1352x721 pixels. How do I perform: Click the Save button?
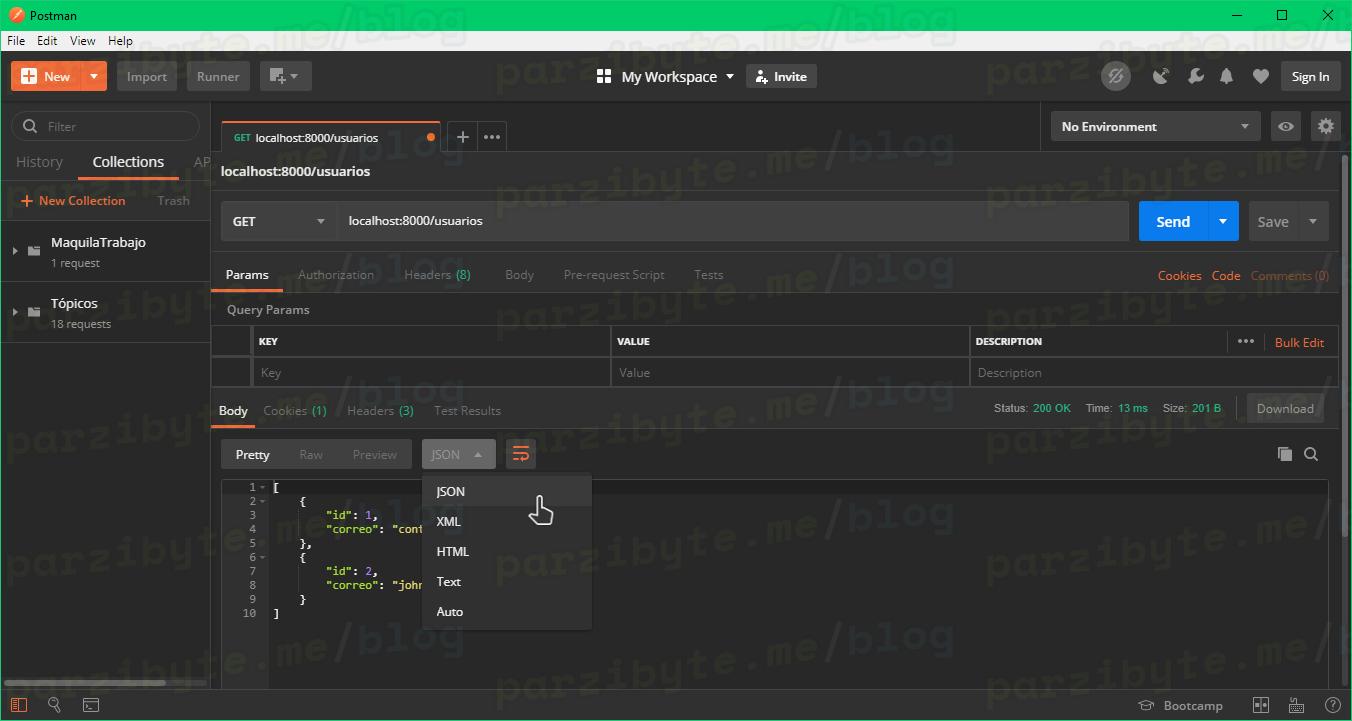1272,221
